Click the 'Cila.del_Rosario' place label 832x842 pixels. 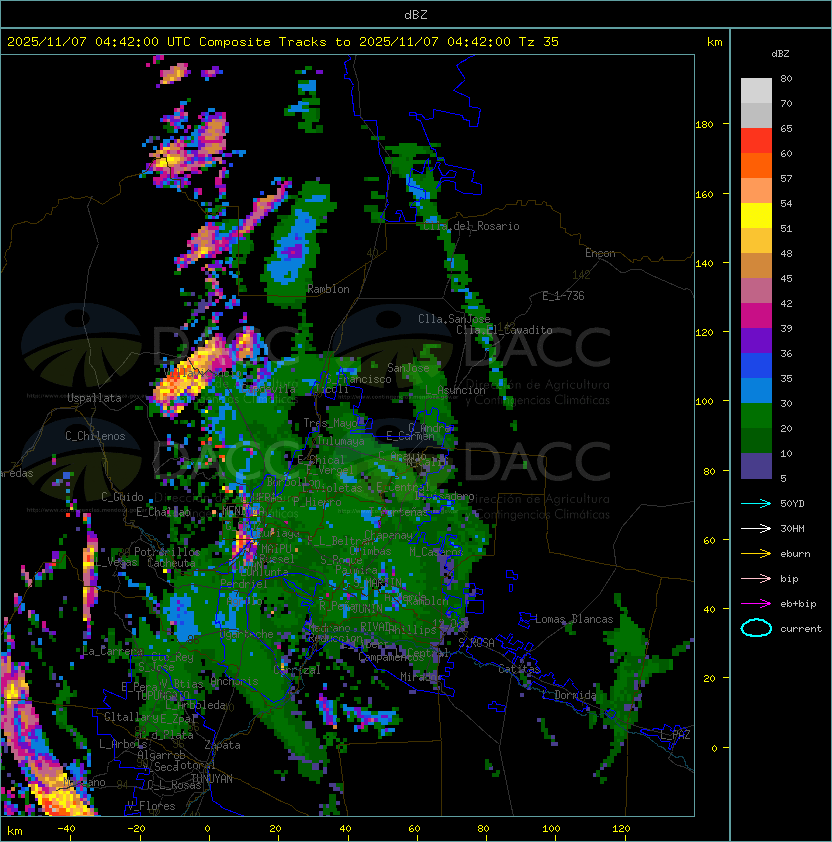click(x=471, y=226)
